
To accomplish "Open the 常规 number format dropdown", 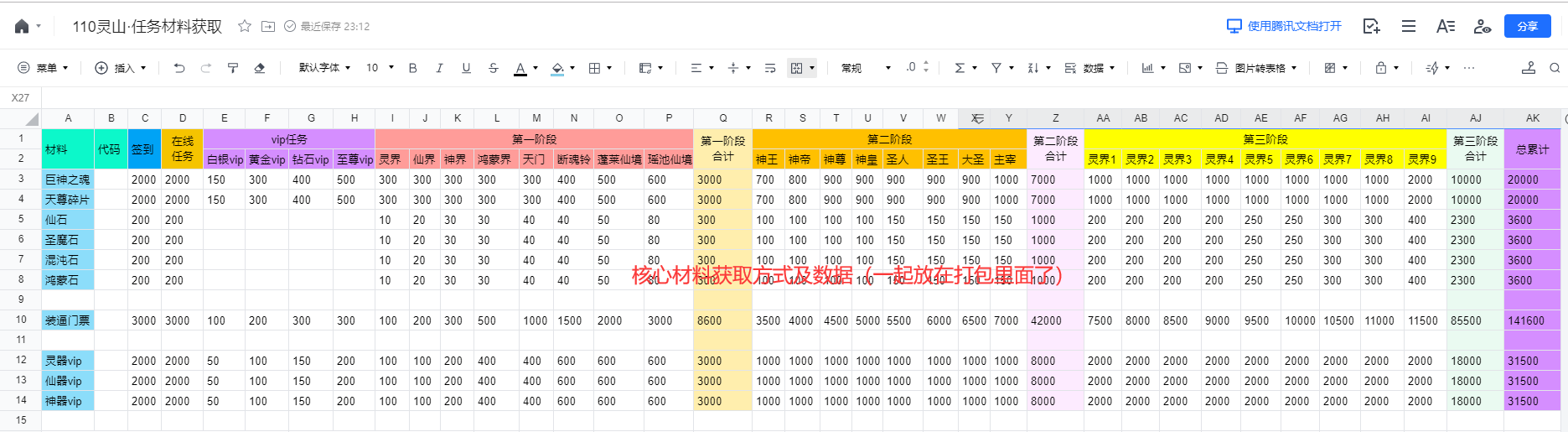I will coord(866,68).
